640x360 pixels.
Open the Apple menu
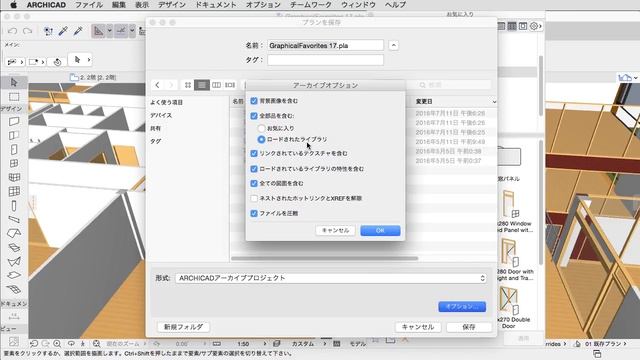click(13, 5)
